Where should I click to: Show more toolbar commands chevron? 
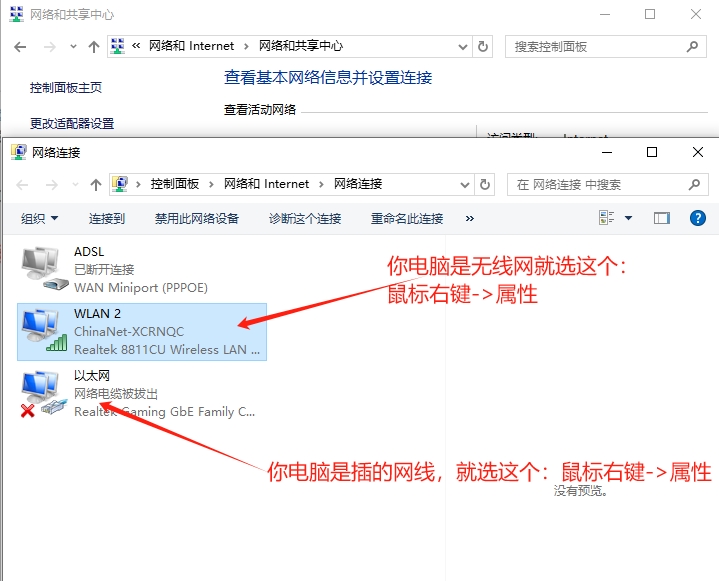pyautogui.click(x=470, y=218)
